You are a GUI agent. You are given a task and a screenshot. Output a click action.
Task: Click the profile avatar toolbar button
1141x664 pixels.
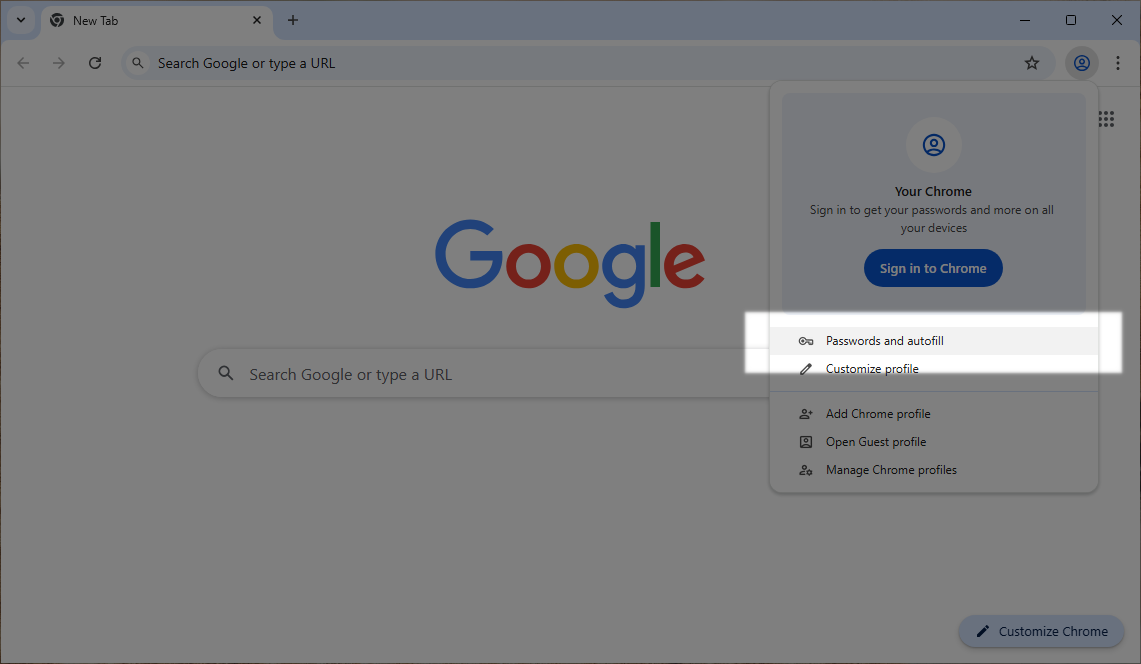(1082, 63)
